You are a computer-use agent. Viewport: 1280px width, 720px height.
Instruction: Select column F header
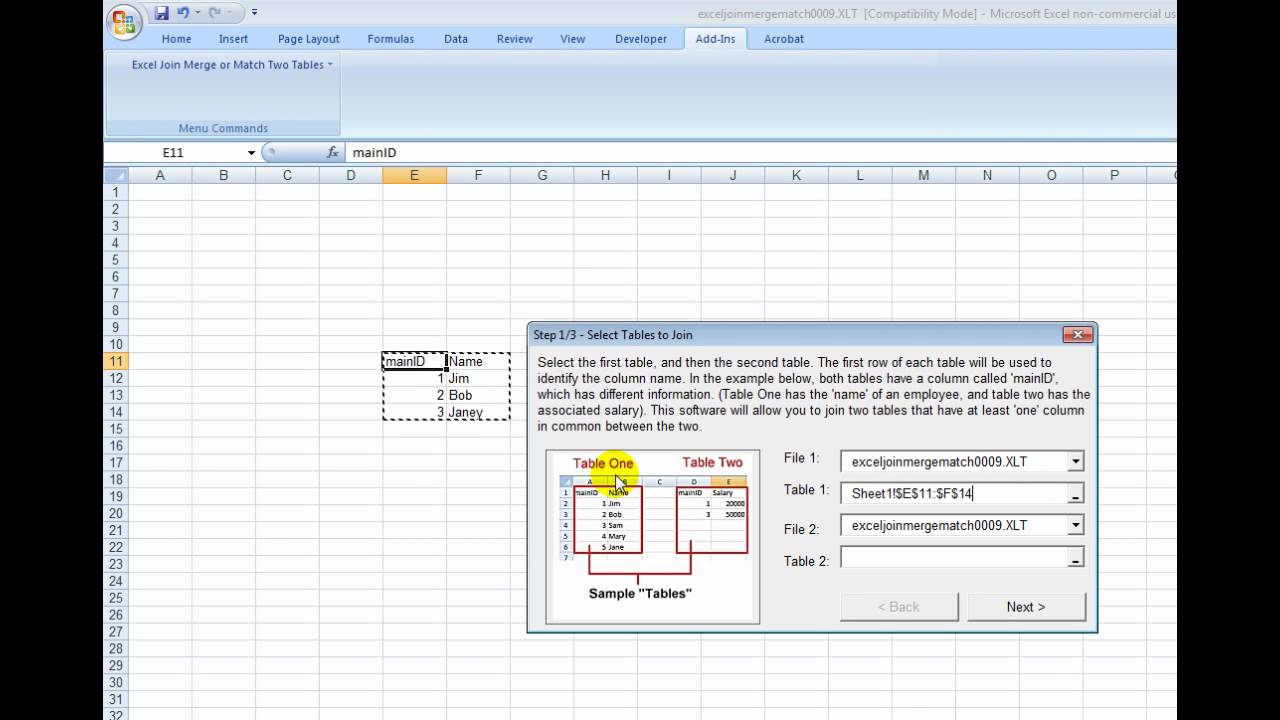[478, 175]
